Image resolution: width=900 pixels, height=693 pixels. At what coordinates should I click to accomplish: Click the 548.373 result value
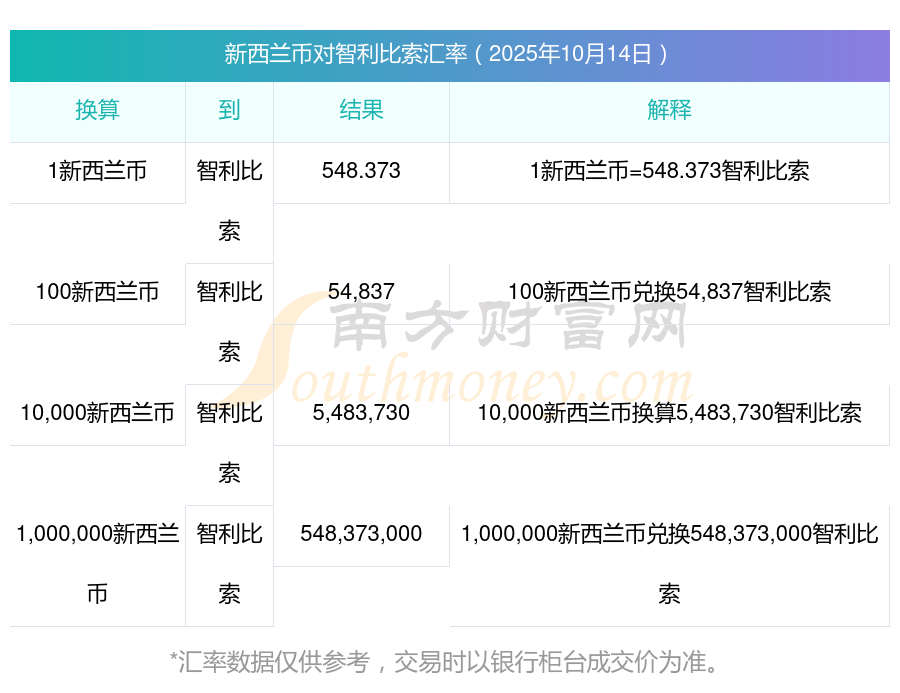click(361, 171)
